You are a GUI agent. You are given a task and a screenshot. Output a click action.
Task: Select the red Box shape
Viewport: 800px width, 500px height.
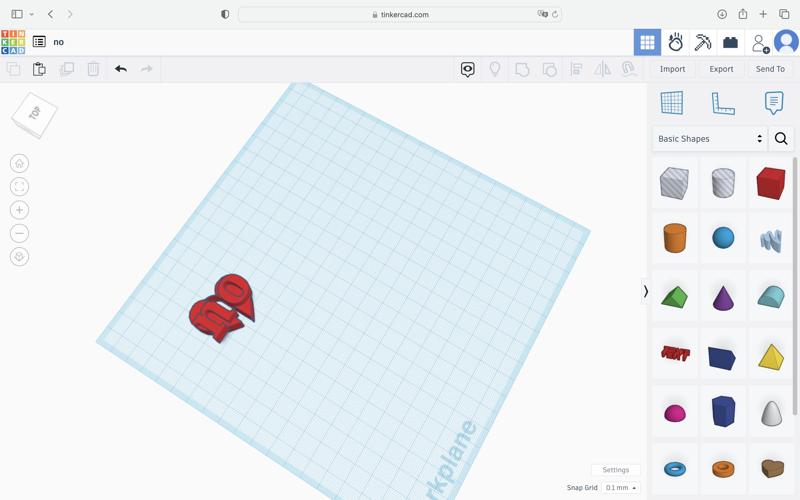point(771,183)
